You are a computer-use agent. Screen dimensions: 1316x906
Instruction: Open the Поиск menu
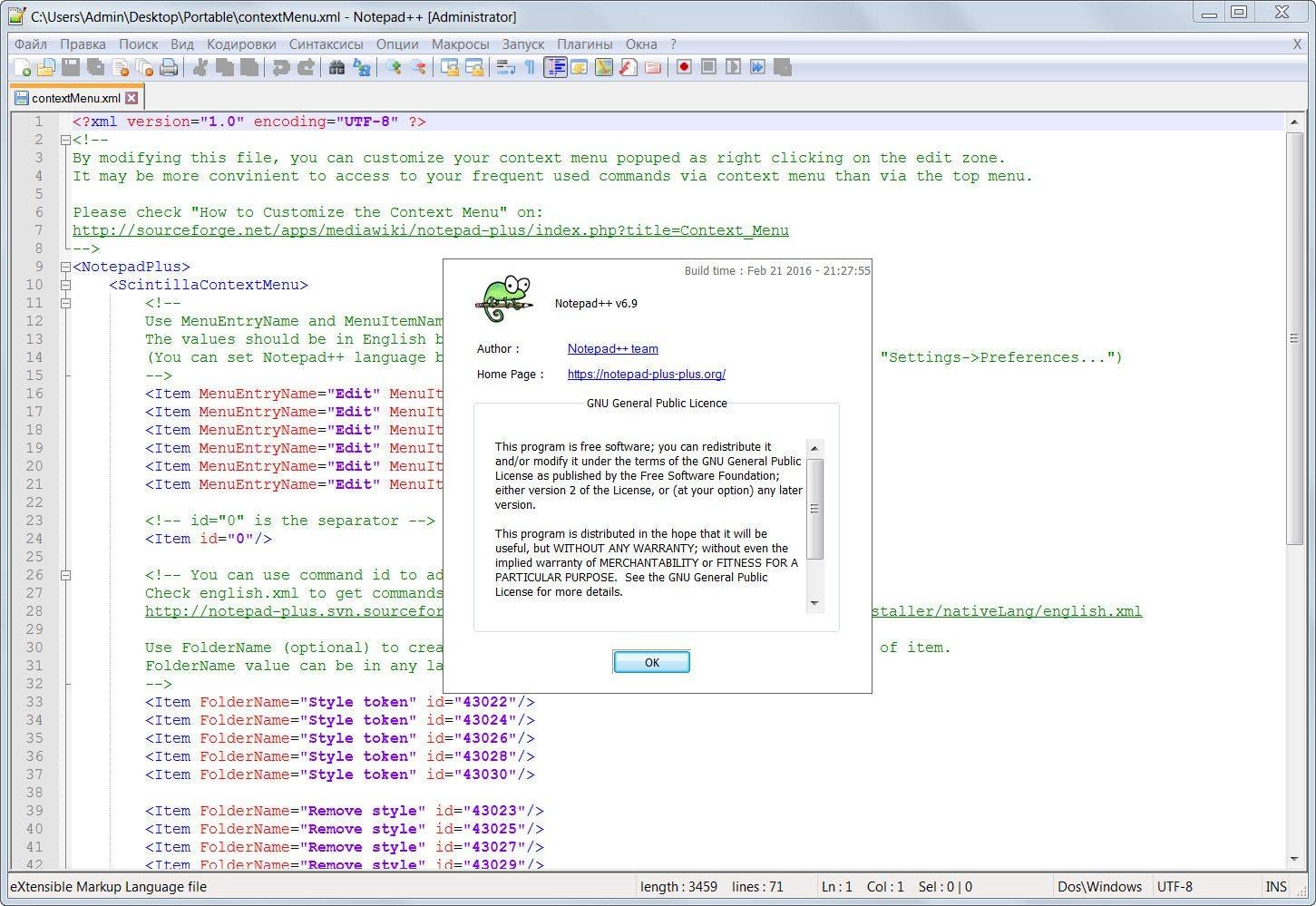138,44
